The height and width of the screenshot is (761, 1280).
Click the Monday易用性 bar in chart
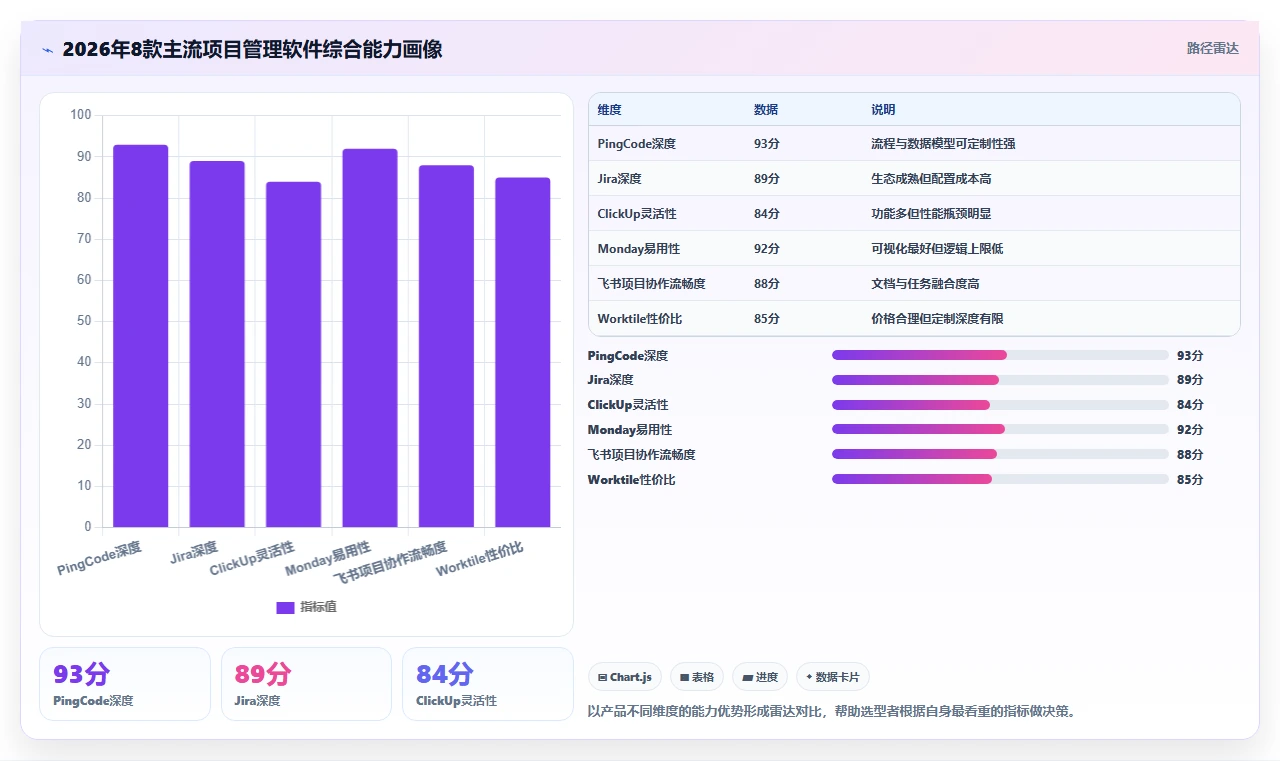tap(370, 338)
